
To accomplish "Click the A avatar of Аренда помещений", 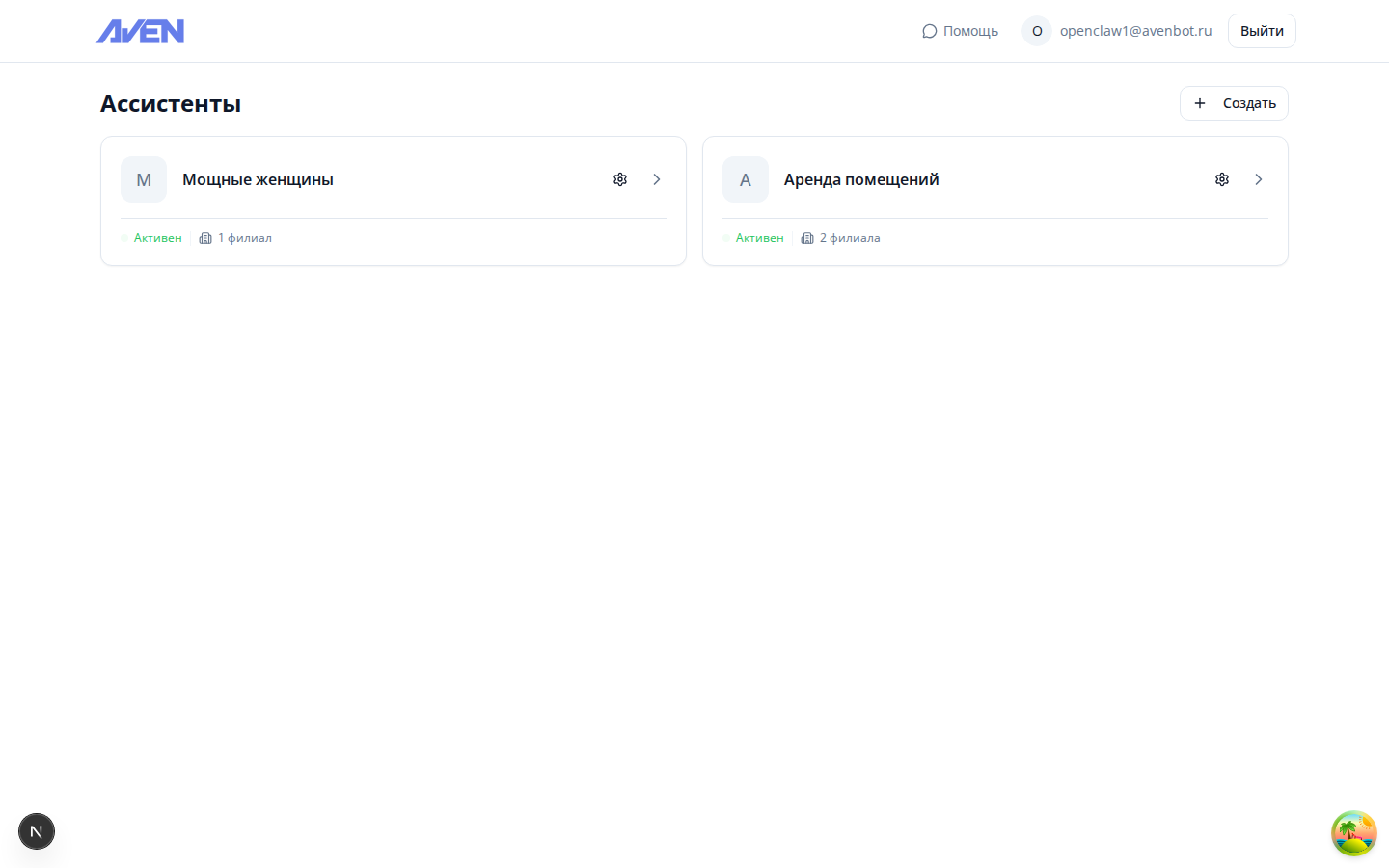I will [746, 179].
